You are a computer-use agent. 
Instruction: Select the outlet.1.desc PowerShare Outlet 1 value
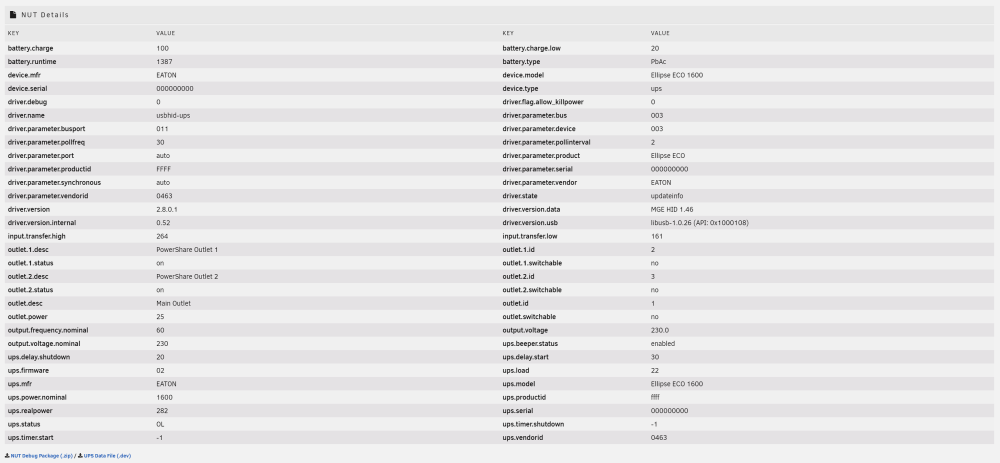pos(187,249)
